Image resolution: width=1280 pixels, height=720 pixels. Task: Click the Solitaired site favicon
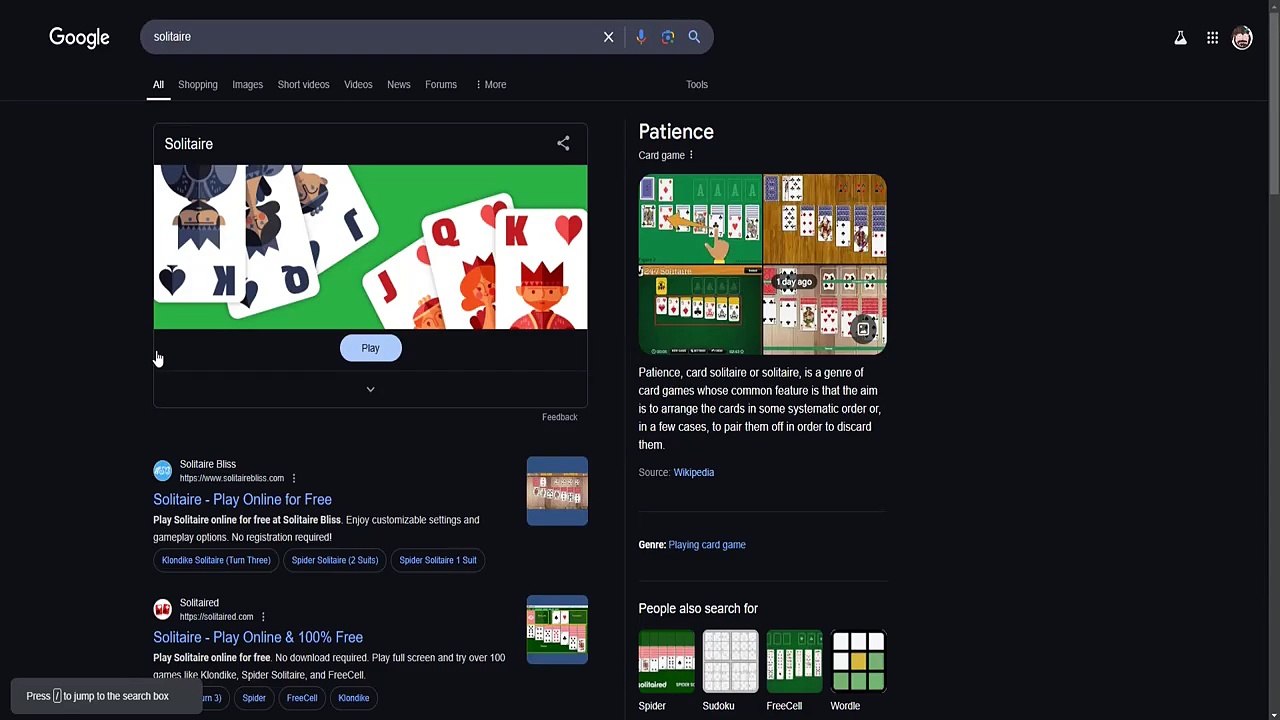tap(162, 609)
